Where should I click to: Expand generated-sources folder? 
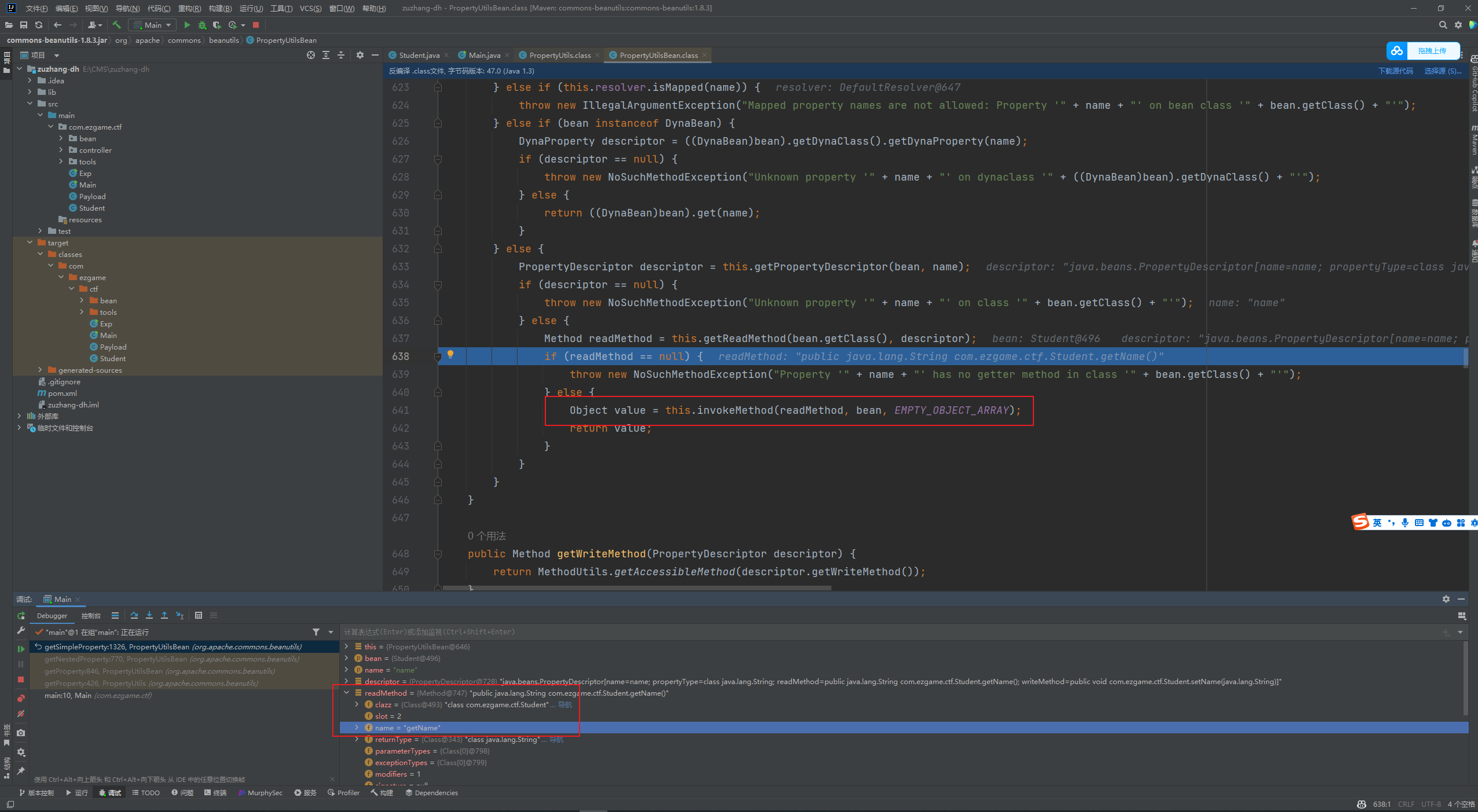point(41,370)
